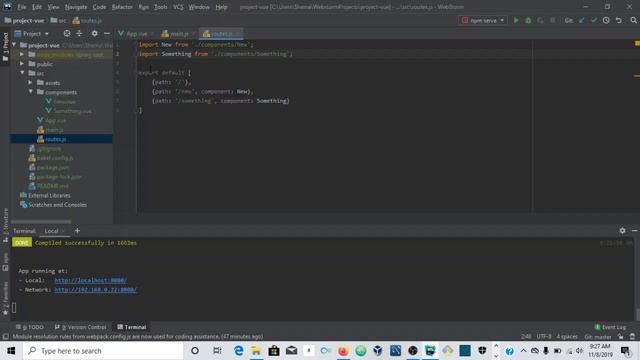Image resolution: width=640 pixels, height=360 pixels.
Task: Collapse the components folder
Action: click(x=30, y=92)
